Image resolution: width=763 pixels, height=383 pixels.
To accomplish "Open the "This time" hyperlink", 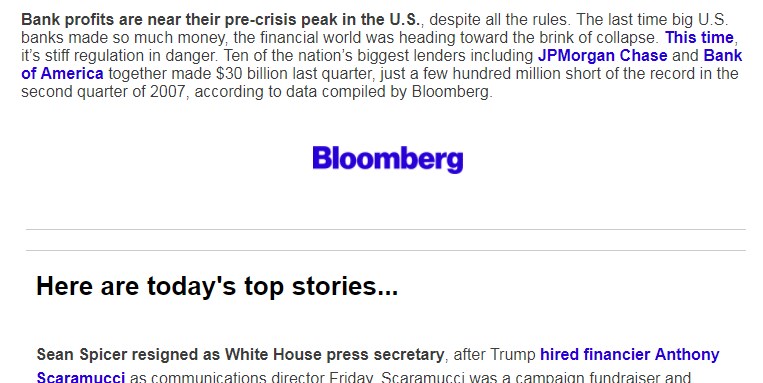I will 699,37.
